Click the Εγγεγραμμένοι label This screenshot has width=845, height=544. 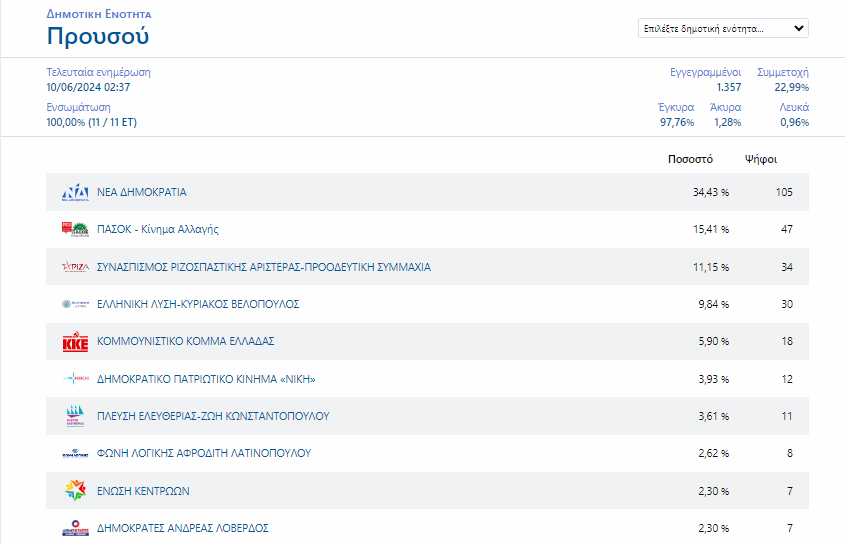click(x=705, y=72)
